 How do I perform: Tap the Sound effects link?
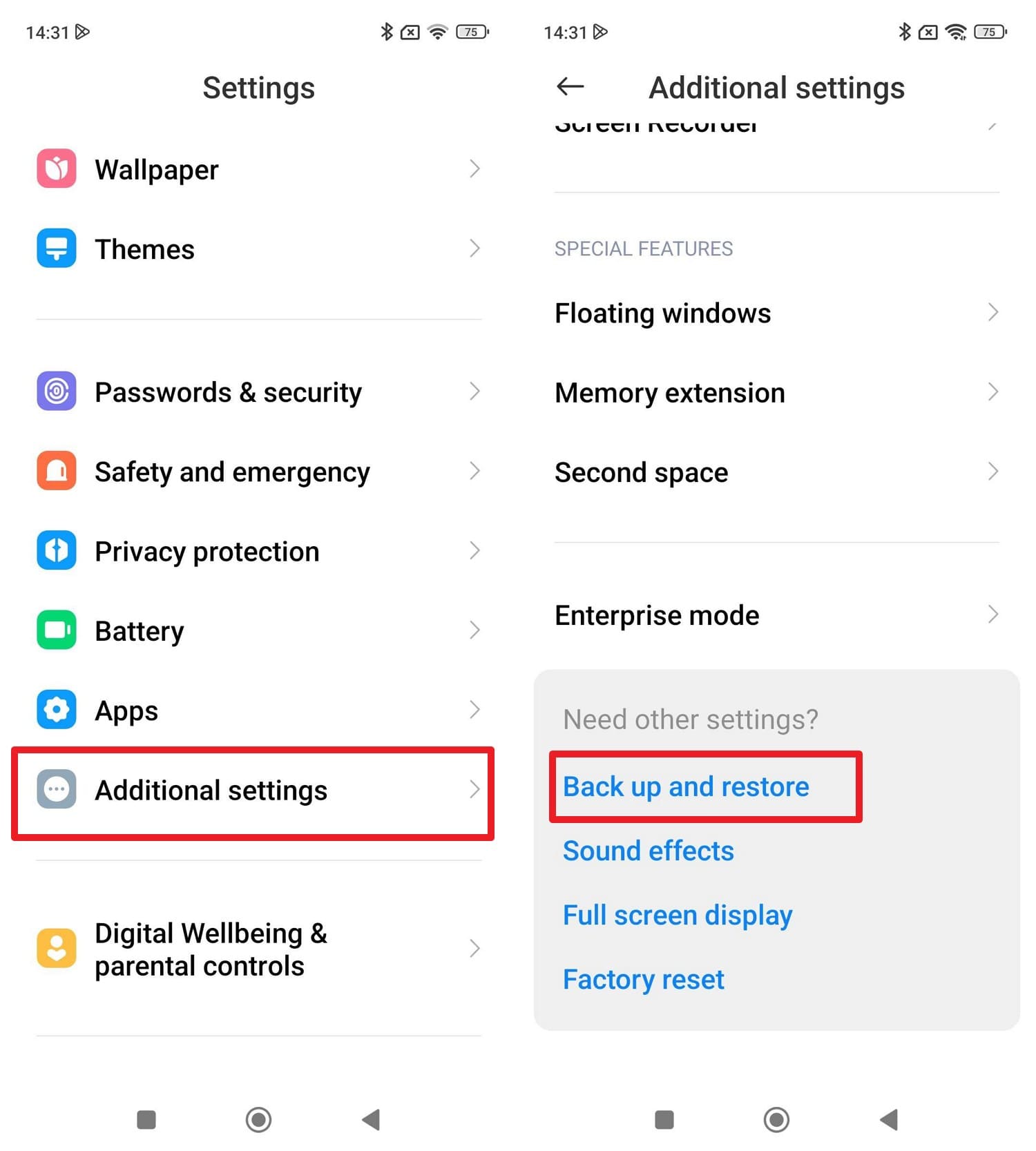point(648,851)
